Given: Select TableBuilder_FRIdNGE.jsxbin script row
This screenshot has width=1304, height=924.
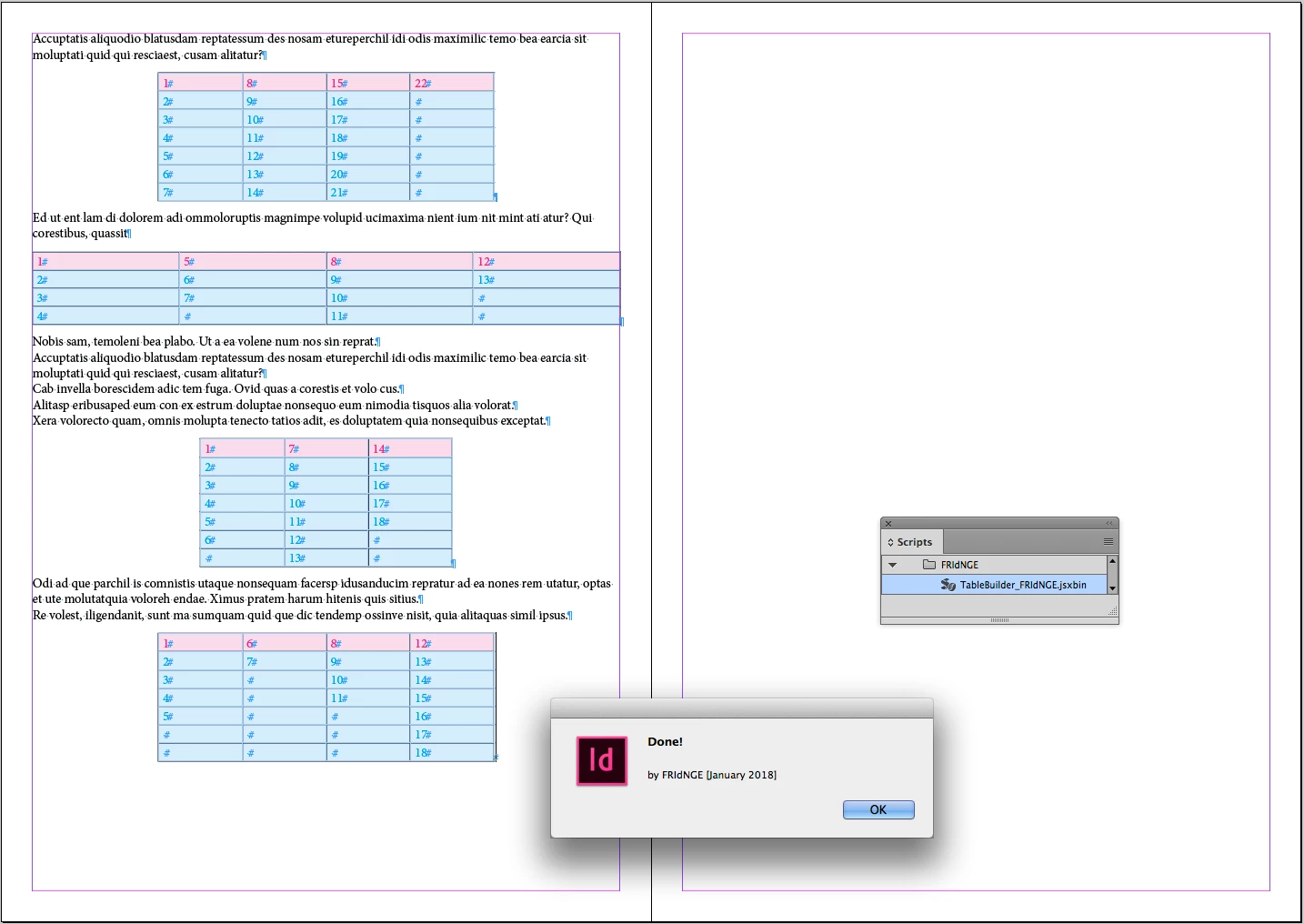Looking at the screenshot, I should click(994, 585).
